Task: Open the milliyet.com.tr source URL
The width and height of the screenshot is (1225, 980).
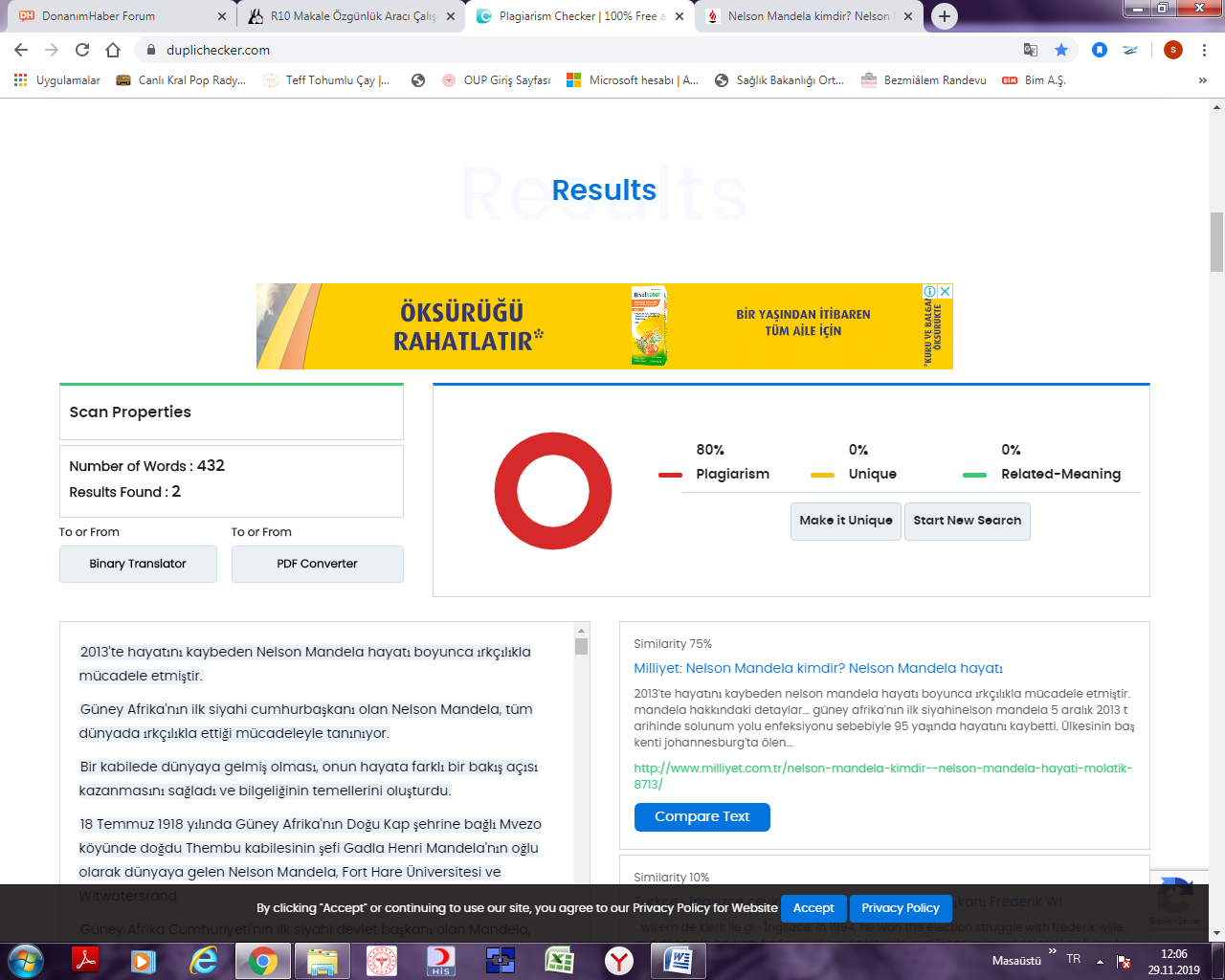Action: 883,776
